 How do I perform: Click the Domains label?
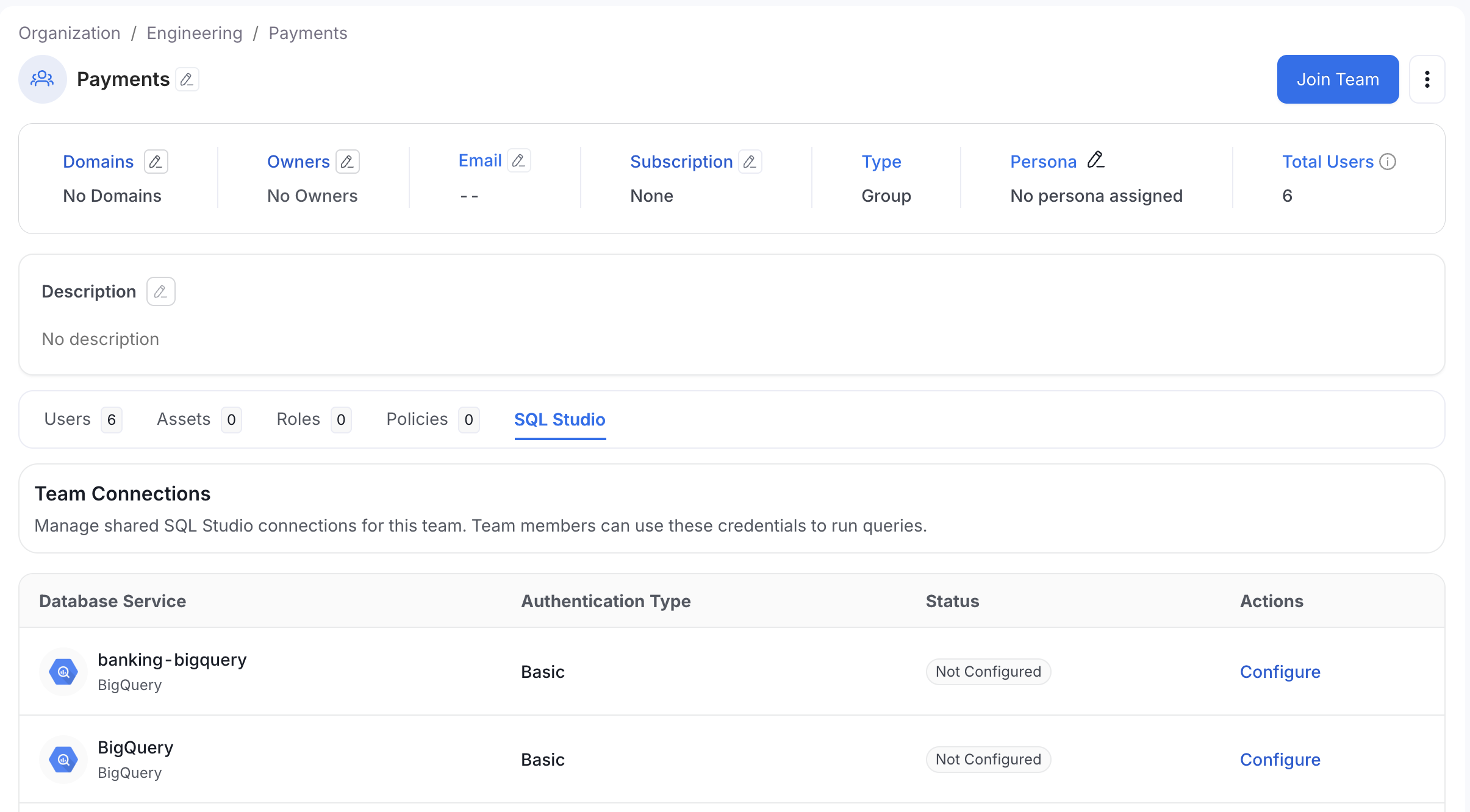pyautogui.click(x=98, y=162)
